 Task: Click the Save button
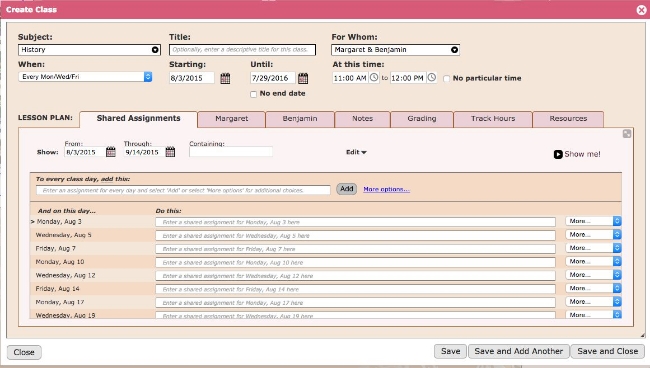tap(451, 351)
